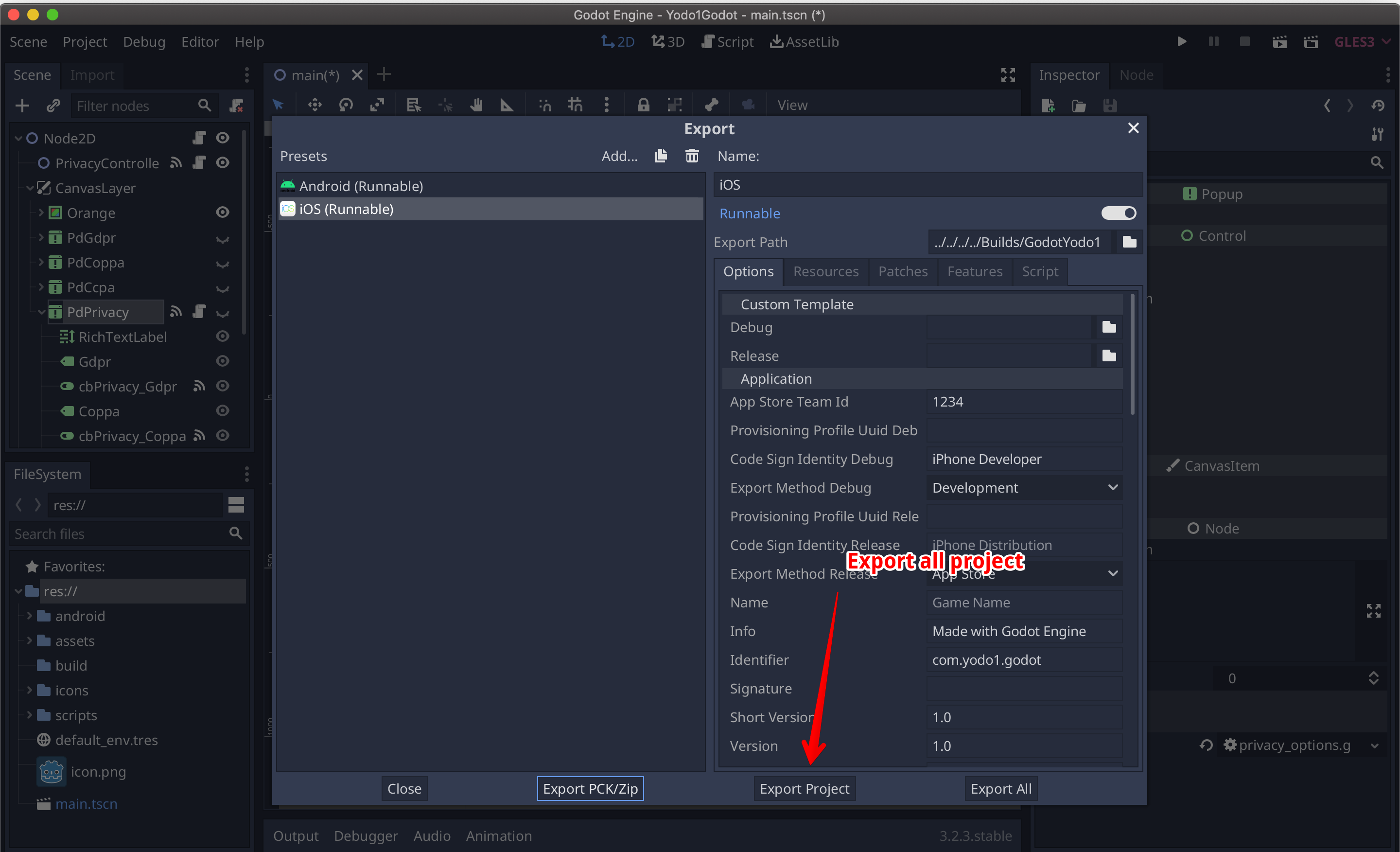The image size is (1400, 852).
Task: Open Export Method Debug dropdown
Action: click(x=1024, y=488)
